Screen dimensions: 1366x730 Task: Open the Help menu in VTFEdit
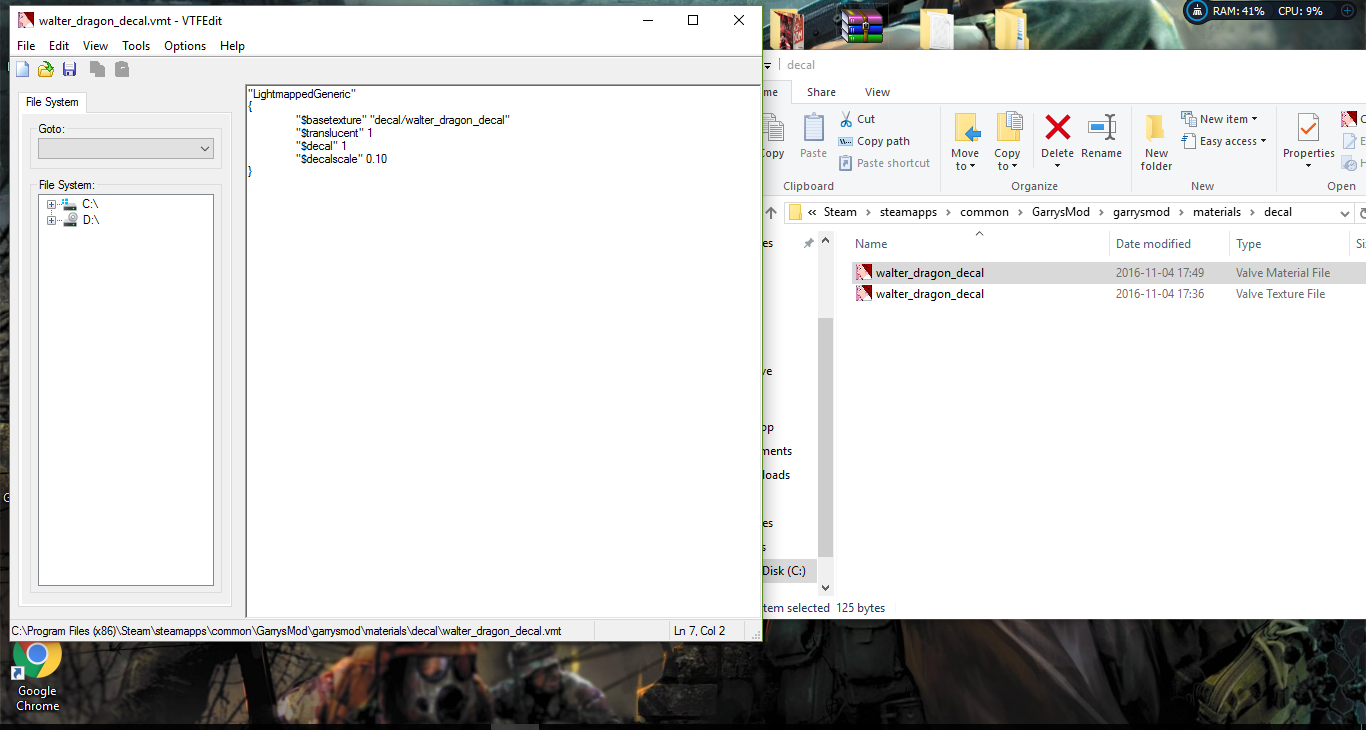coord(232,46)
